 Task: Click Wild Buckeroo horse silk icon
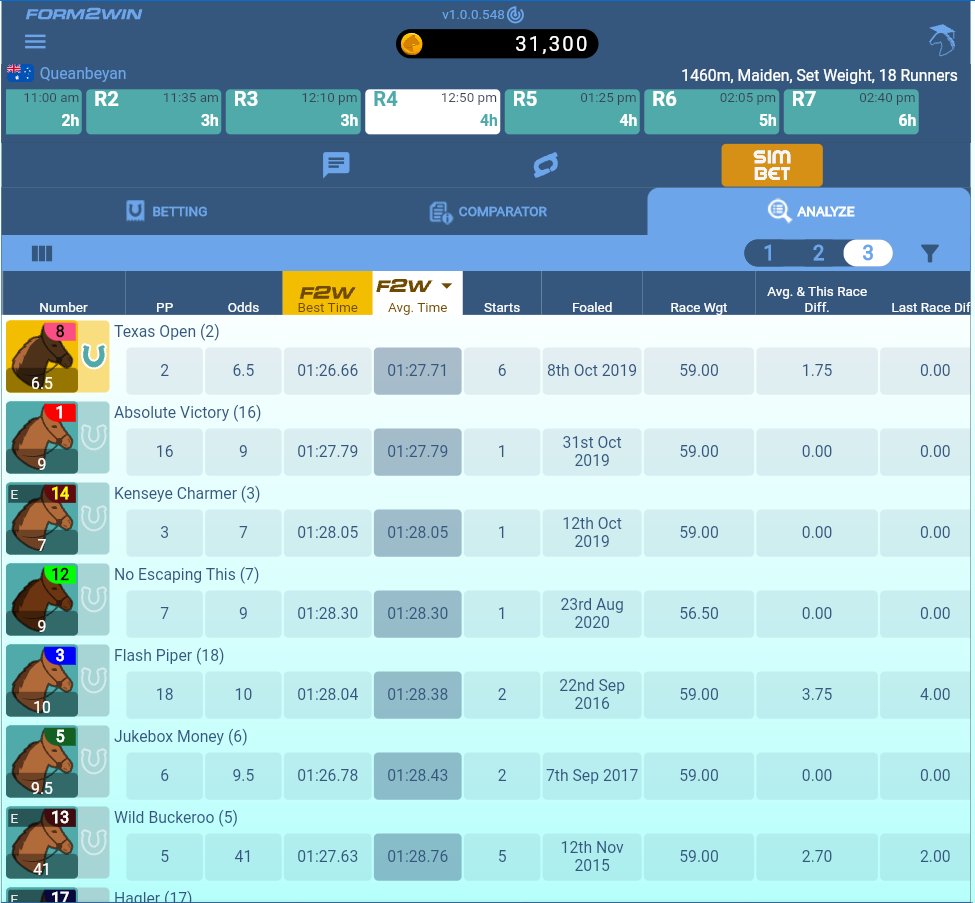click(x=42, y=842)
